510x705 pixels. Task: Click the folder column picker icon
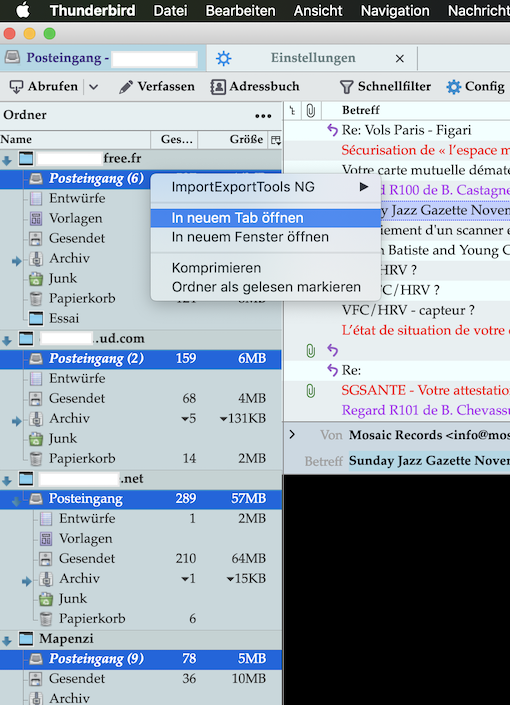(276, 140)
